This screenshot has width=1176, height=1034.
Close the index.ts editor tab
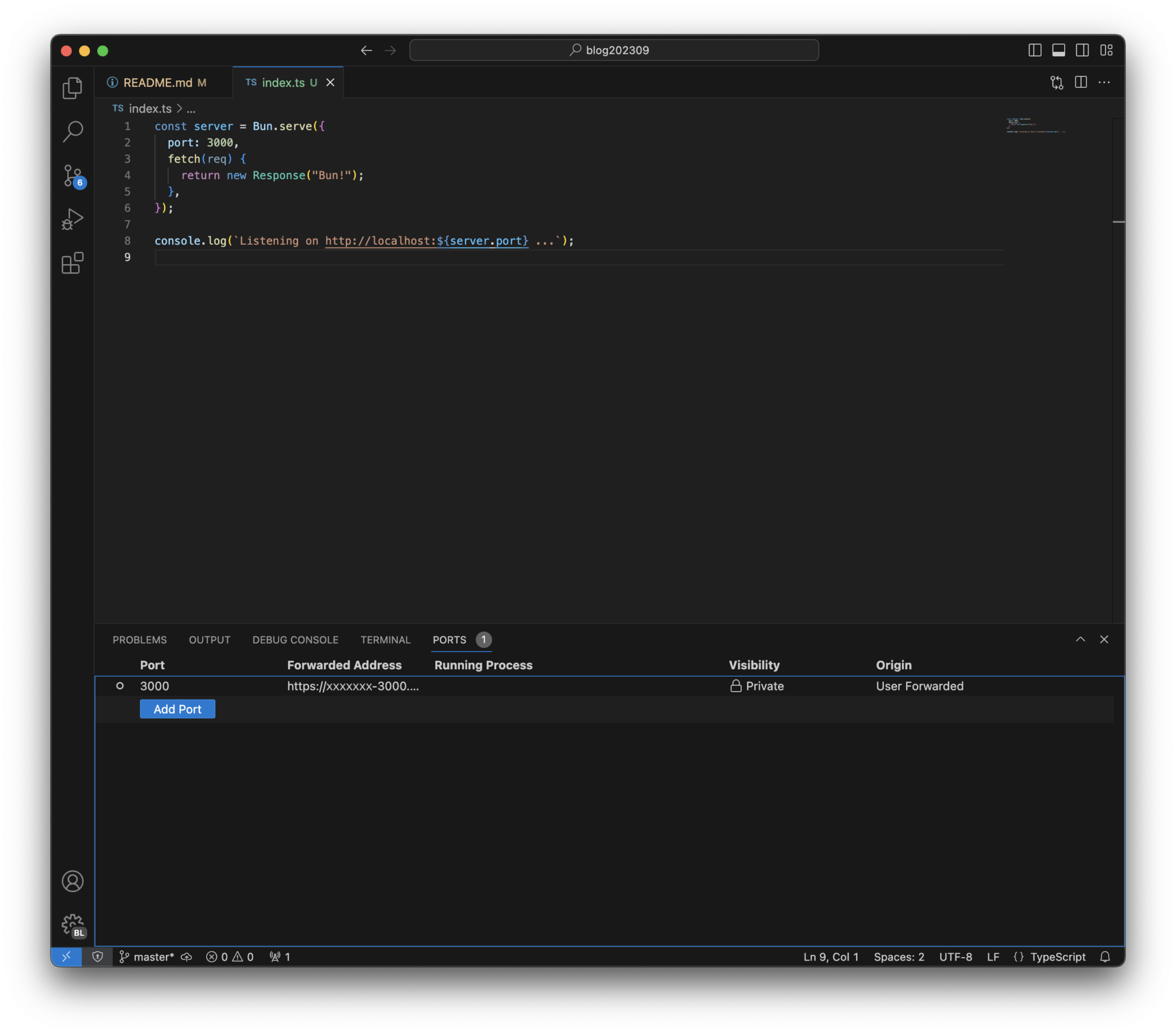pyautogui.click(x=330, y=82)
